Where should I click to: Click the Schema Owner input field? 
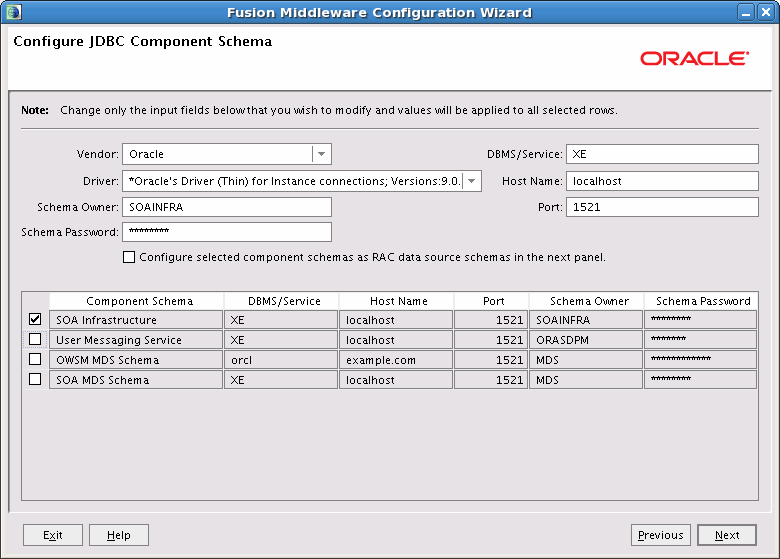click(227, 207)
